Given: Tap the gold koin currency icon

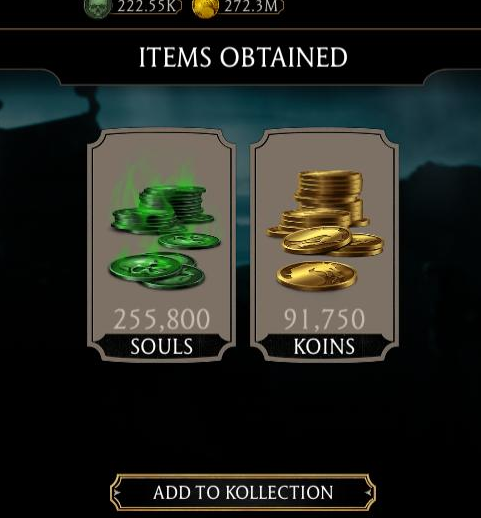Looking at the screenshot, I should 205,8.
